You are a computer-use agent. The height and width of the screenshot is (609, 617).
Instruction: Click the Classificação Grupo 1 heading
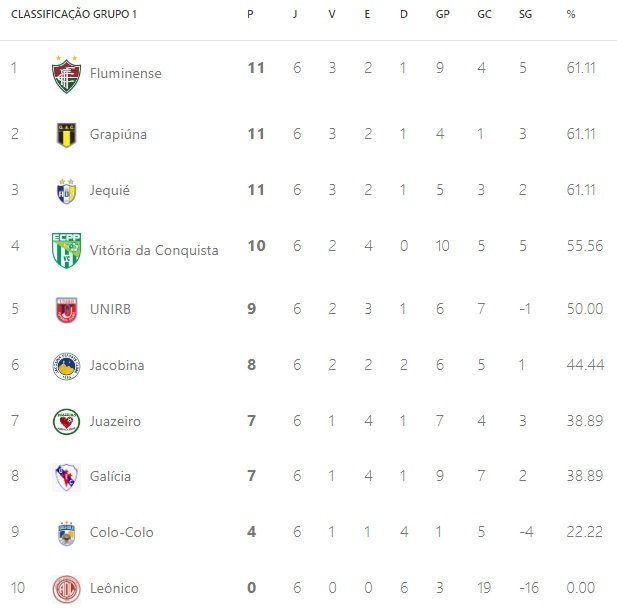click(x=74, y=14)
